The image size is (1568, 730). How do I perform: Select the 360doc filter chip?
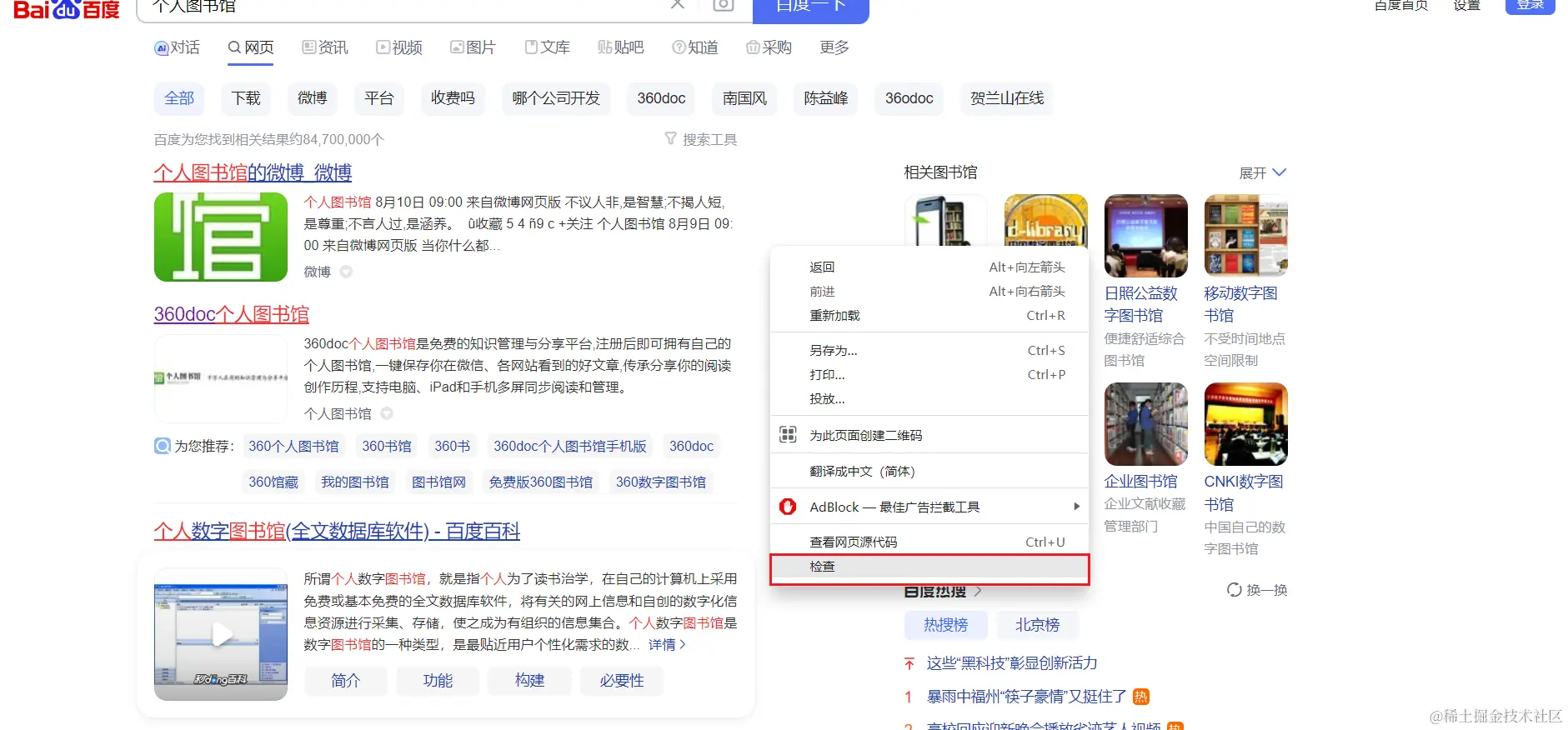pos(661,98)
